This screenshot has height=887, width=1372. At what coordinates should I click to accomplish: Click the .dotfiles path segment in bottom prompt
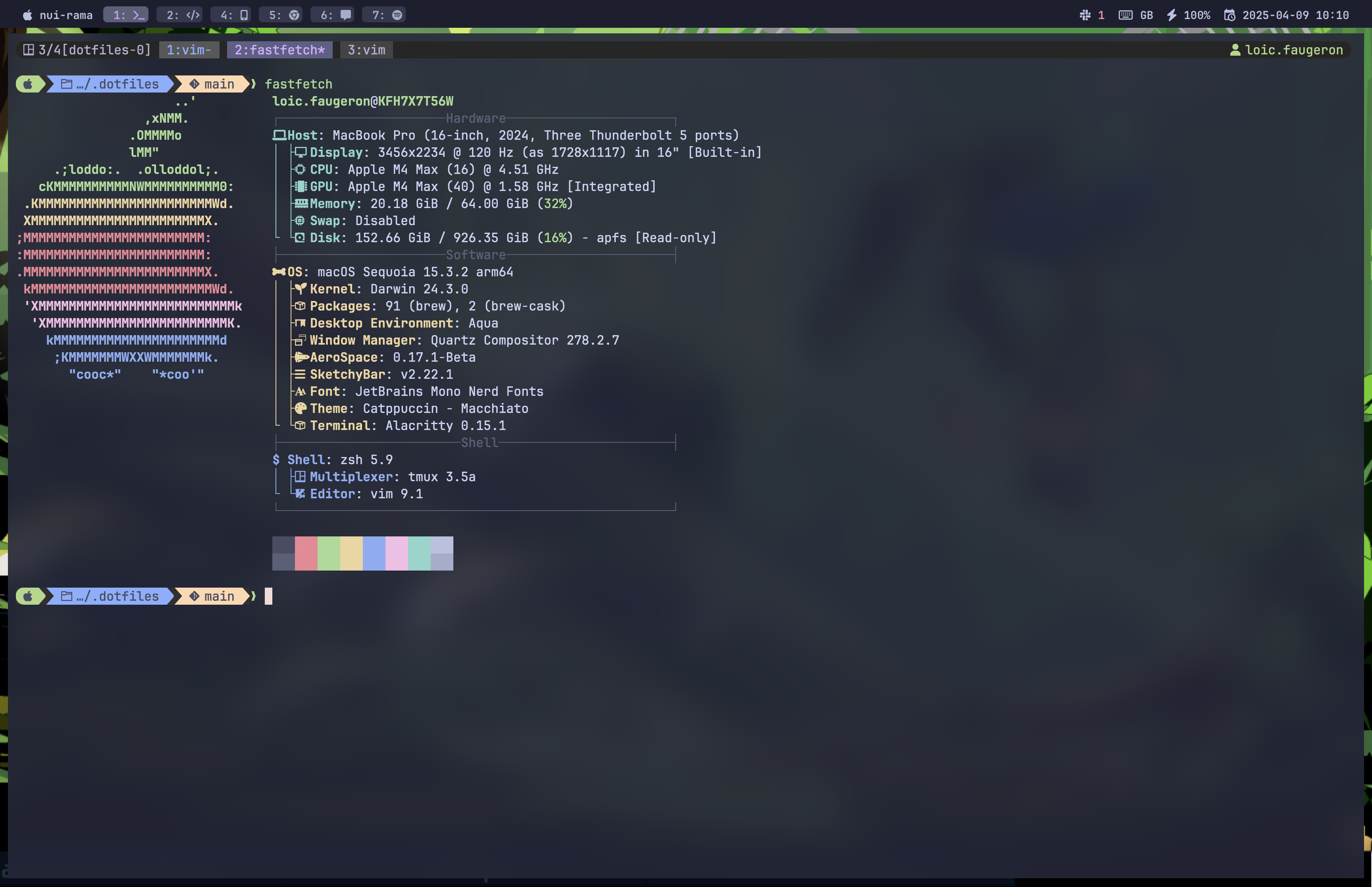click(x=110, y=596)
